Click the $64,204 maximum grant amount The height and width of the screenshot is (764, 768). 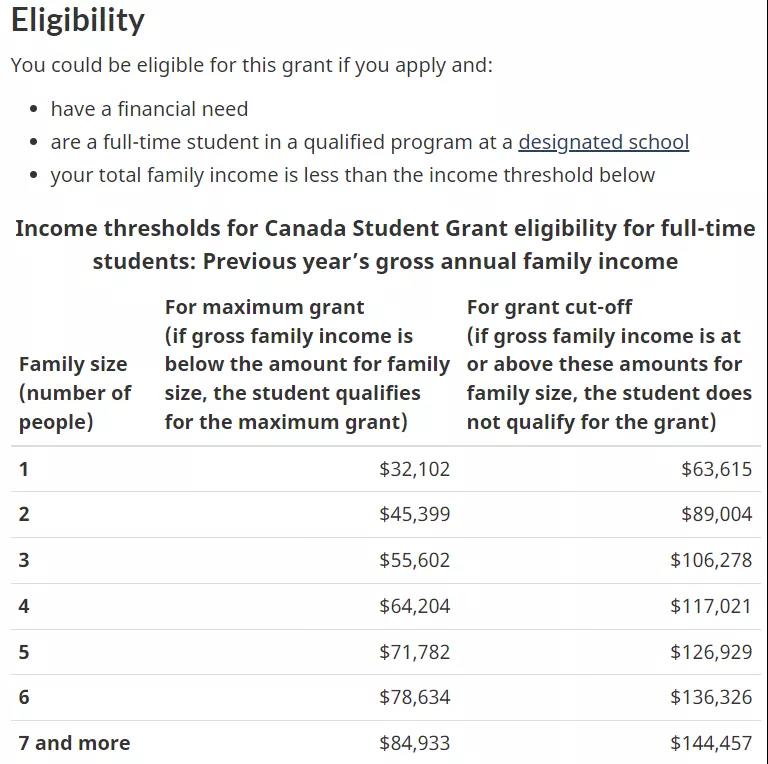pyautogui.click(x=414, y=606)
